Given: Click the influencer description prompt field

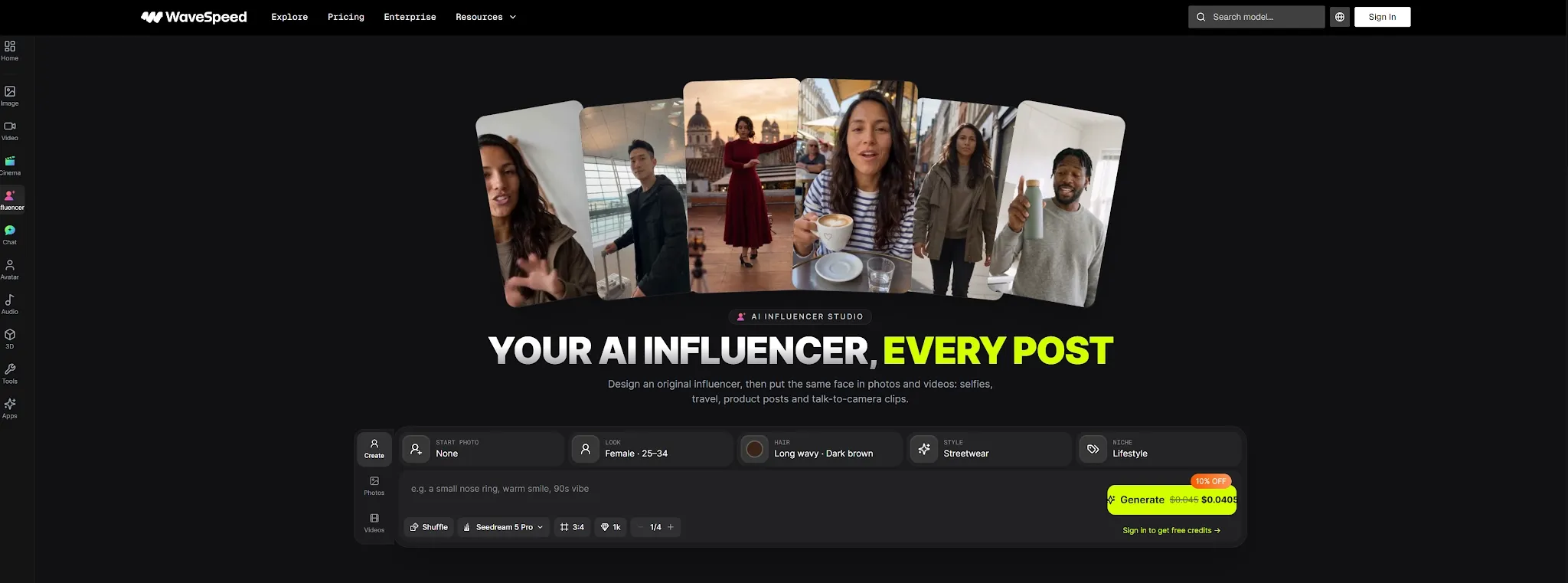Looking at the screenshot, I should (750, 489).
